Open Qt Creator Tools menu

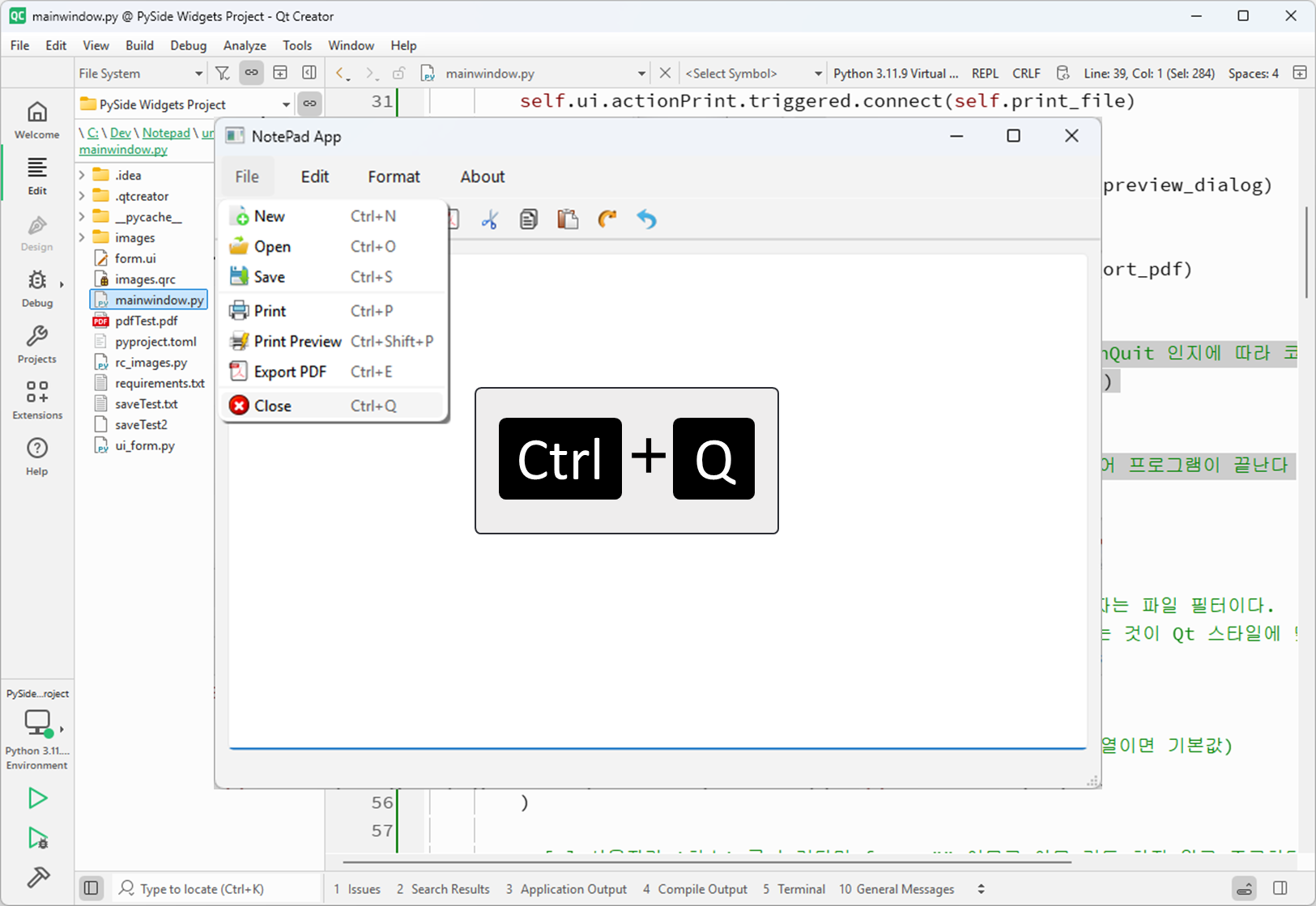click(x=297, y=45)
